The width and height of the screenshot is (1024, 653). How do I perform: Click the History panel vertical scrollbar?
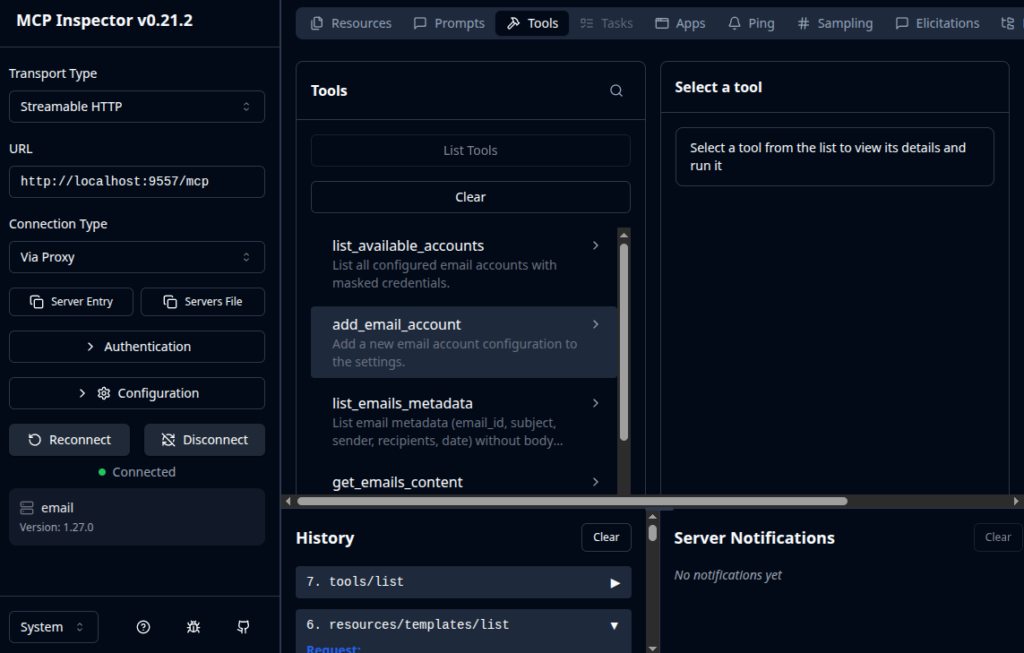pos(652,533)
